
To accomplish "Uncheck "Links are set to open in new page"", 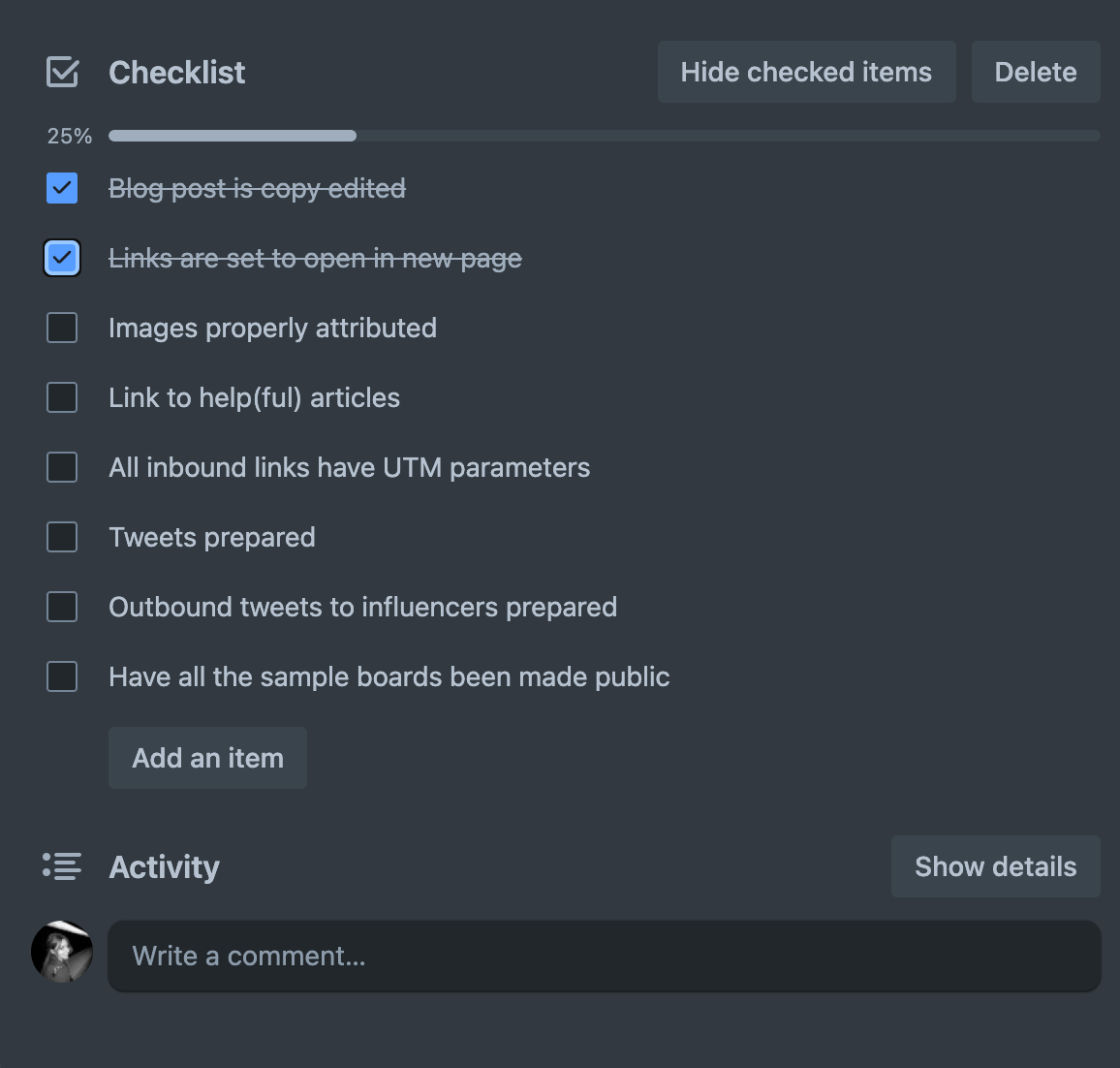I will [x=62, y=258].
